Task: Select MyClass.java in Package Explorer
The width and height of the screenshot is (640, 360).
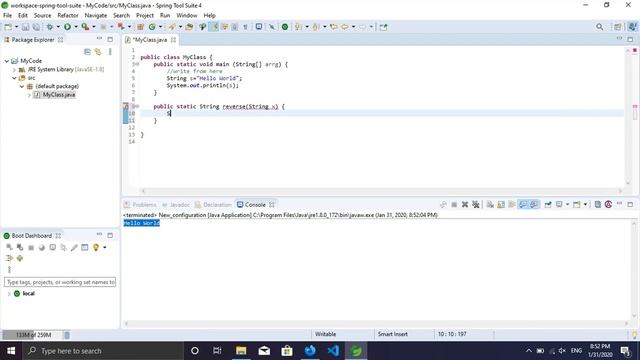Action: [59, 95]
